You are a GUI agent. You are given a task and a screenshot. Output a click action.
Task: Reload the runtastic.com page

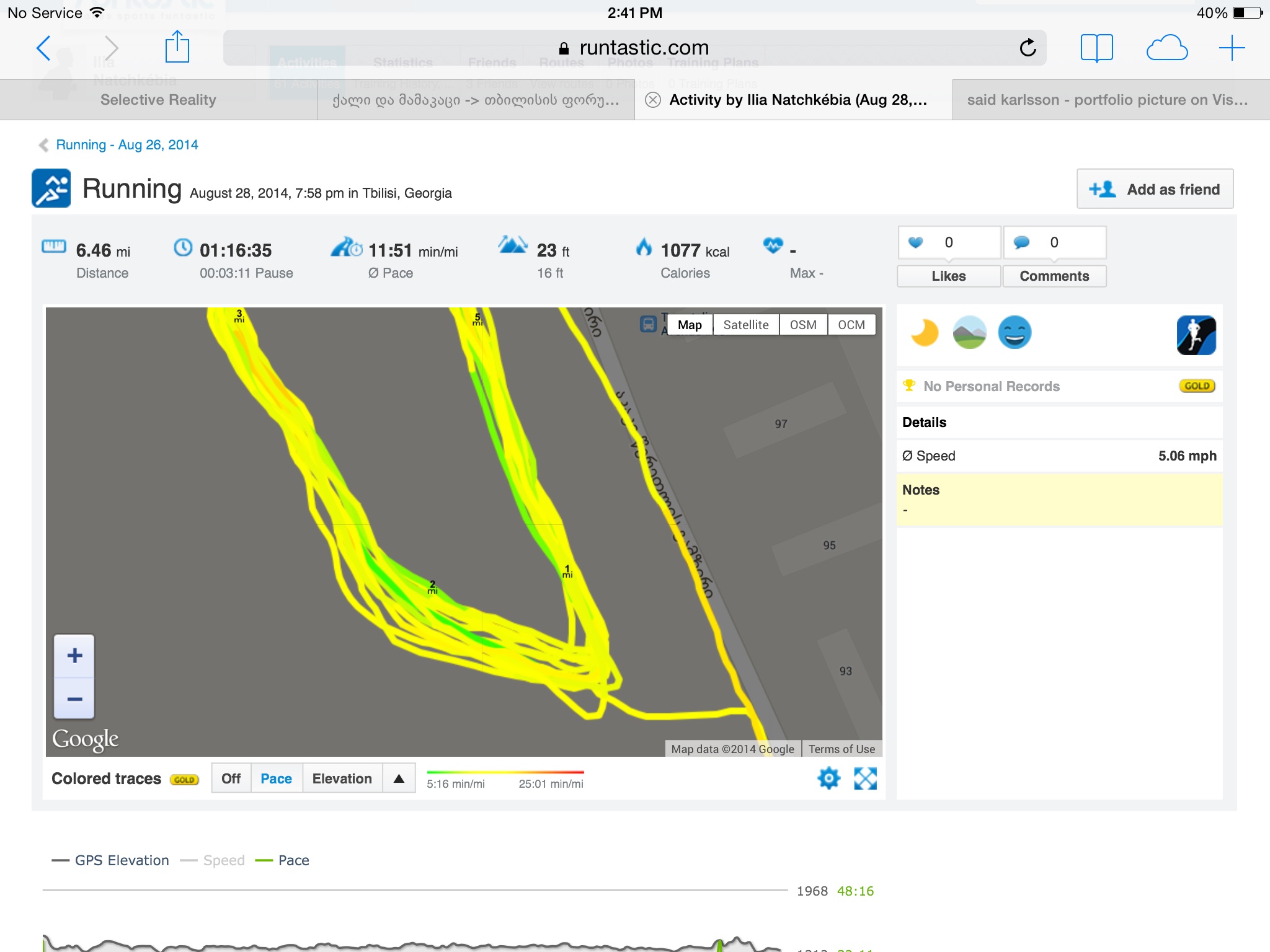tap(1028, 48)
